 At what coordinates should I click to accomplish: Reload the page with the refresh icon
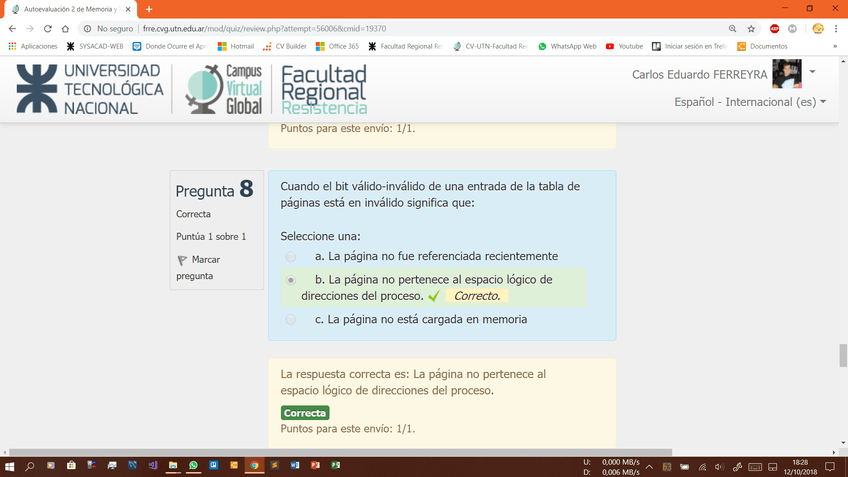click(48, 29)
